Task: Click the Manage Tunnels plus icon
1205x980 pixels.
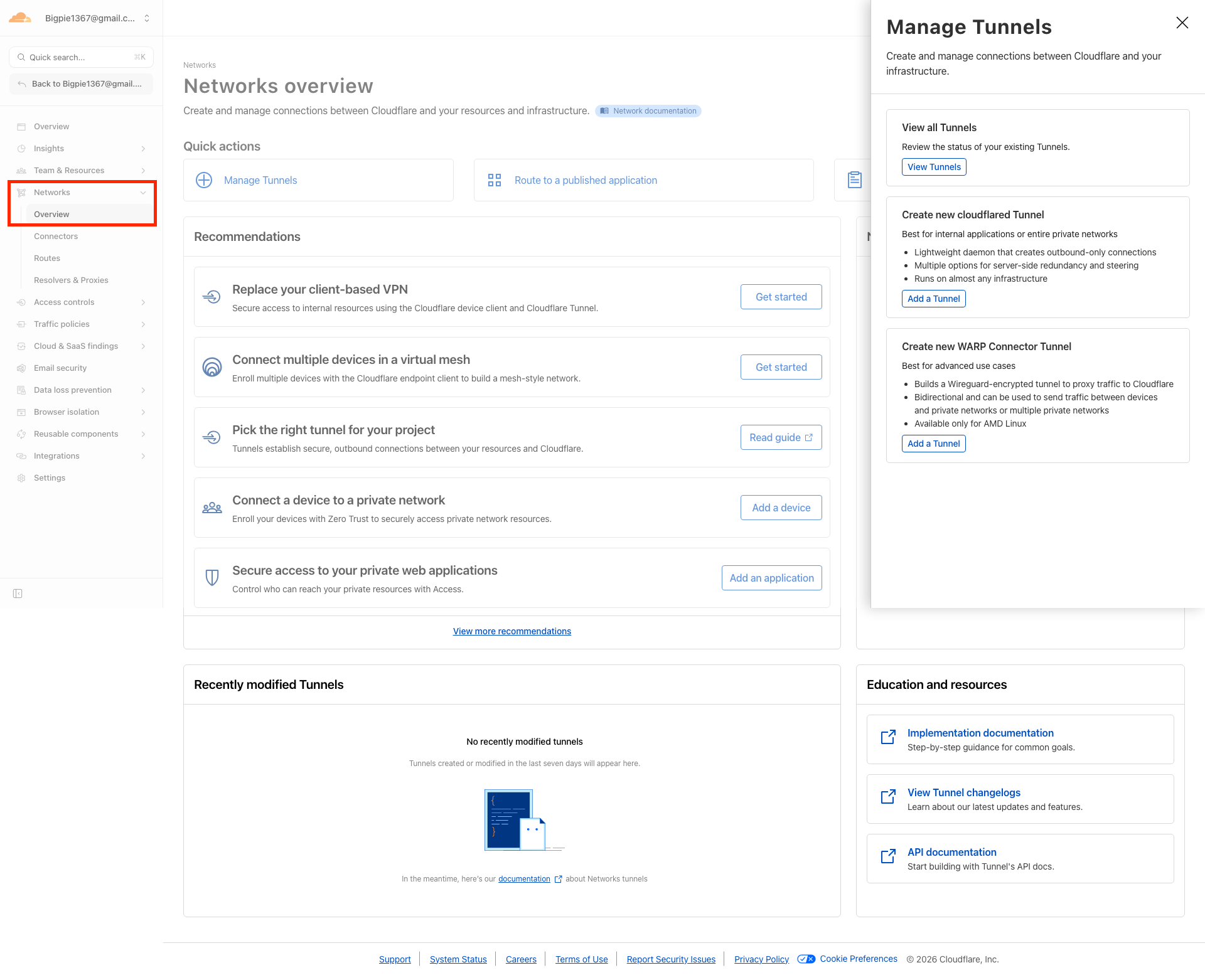Action: pos(204,180)
